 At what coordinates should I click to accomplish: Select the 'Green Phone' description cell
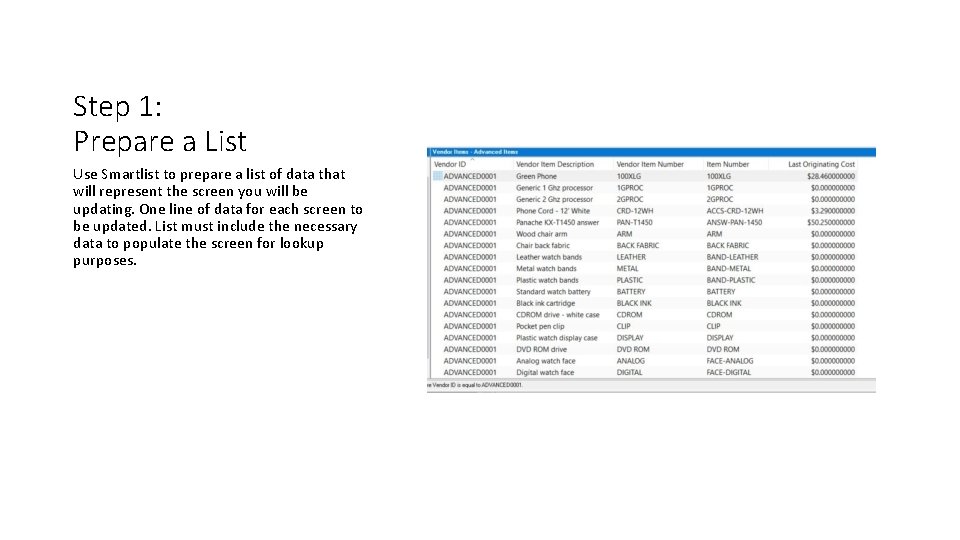(536, 176)
